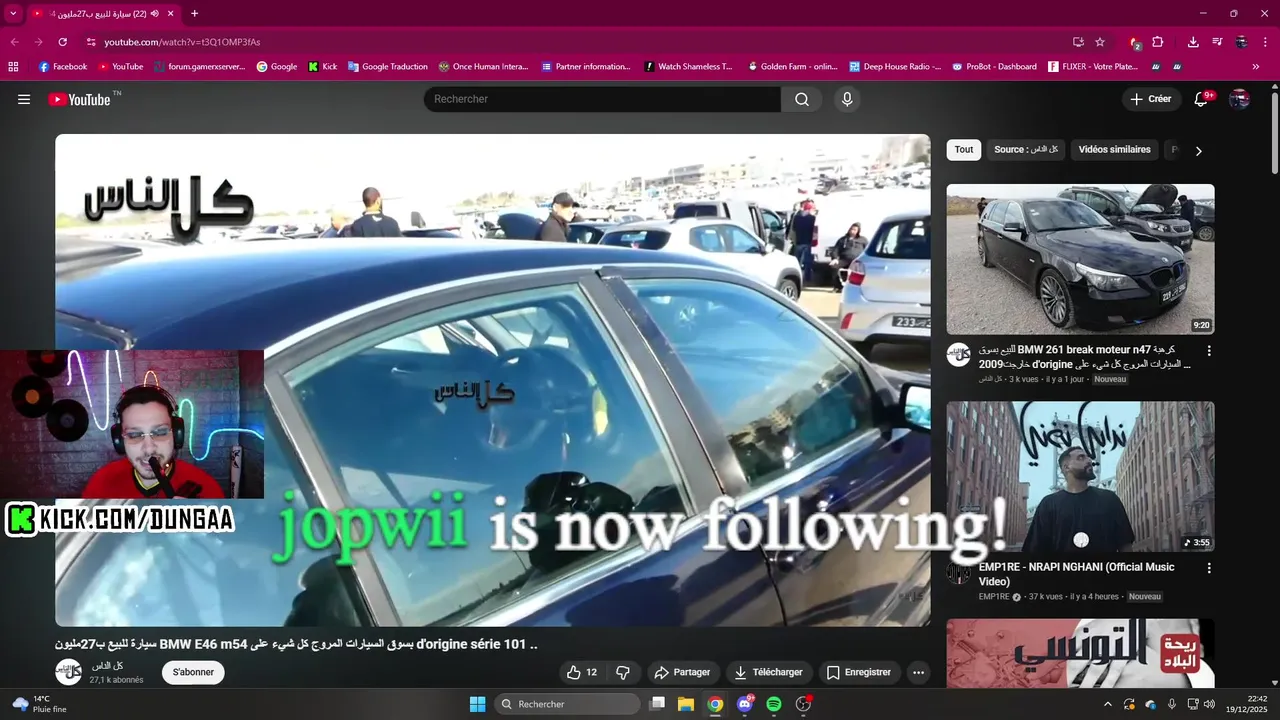Like the video with thumbs up
The width and height of the screenshot is (1280, 720).
(582, 672)
